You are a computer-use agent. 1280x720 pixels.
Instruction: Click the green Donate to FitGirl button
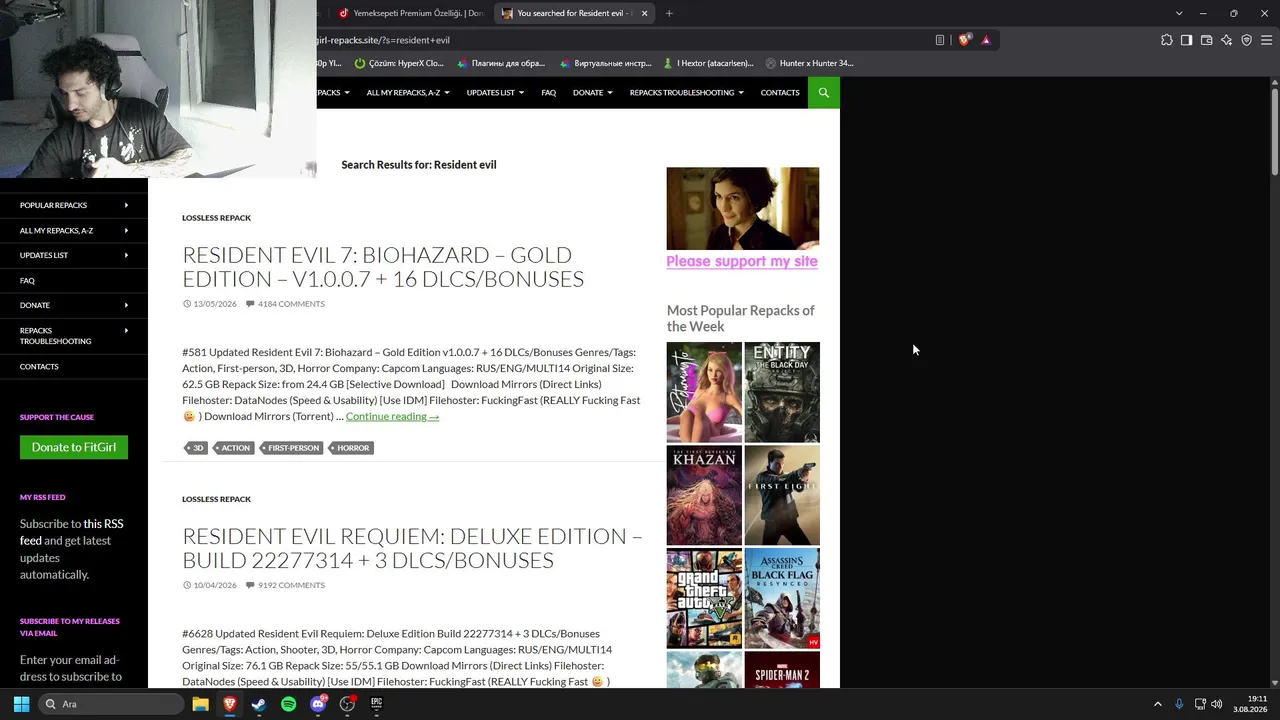(x=74, y=447)
